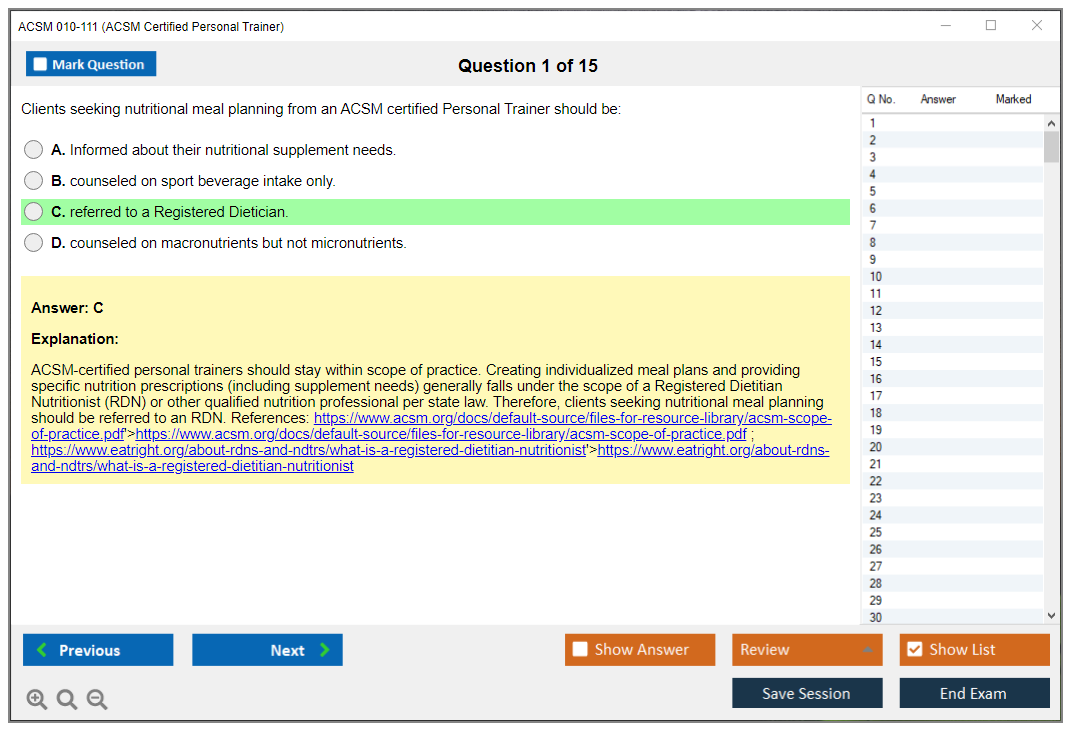Select answer option A radio button
Screen dimensions: 1075x735
[33, 149]
